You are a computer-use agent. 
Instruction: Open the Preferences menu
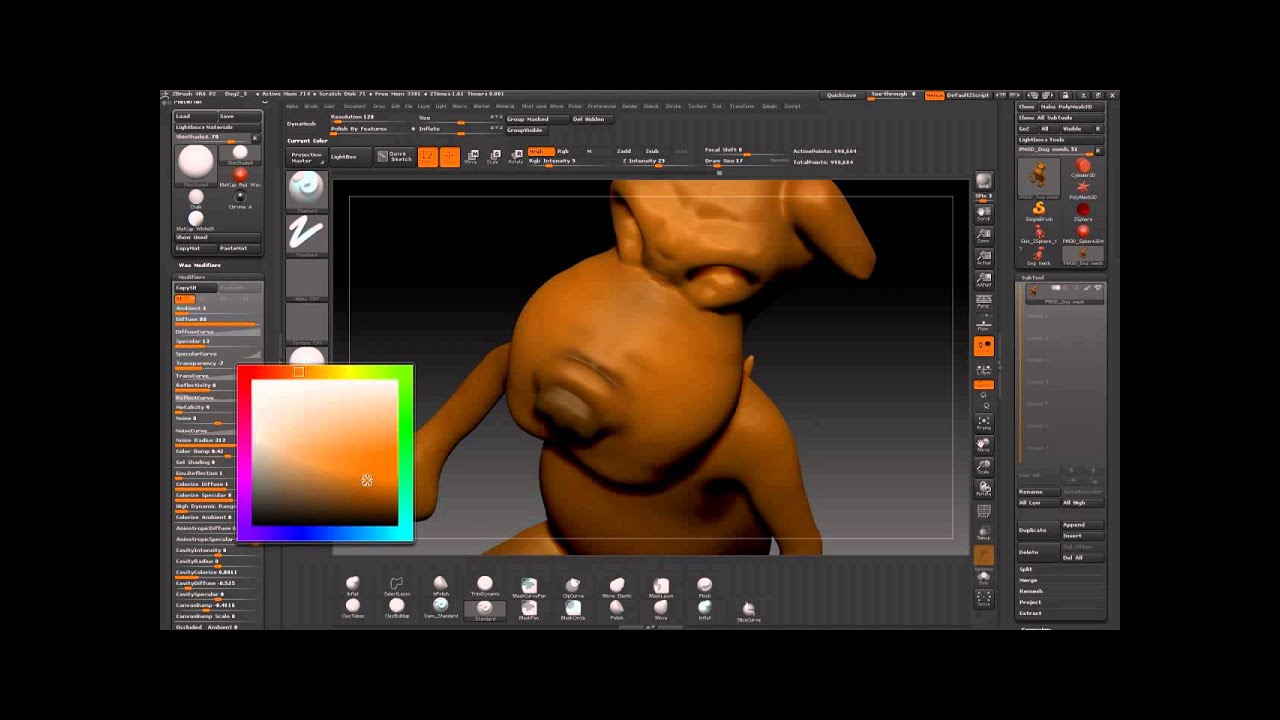pos(602,106)
